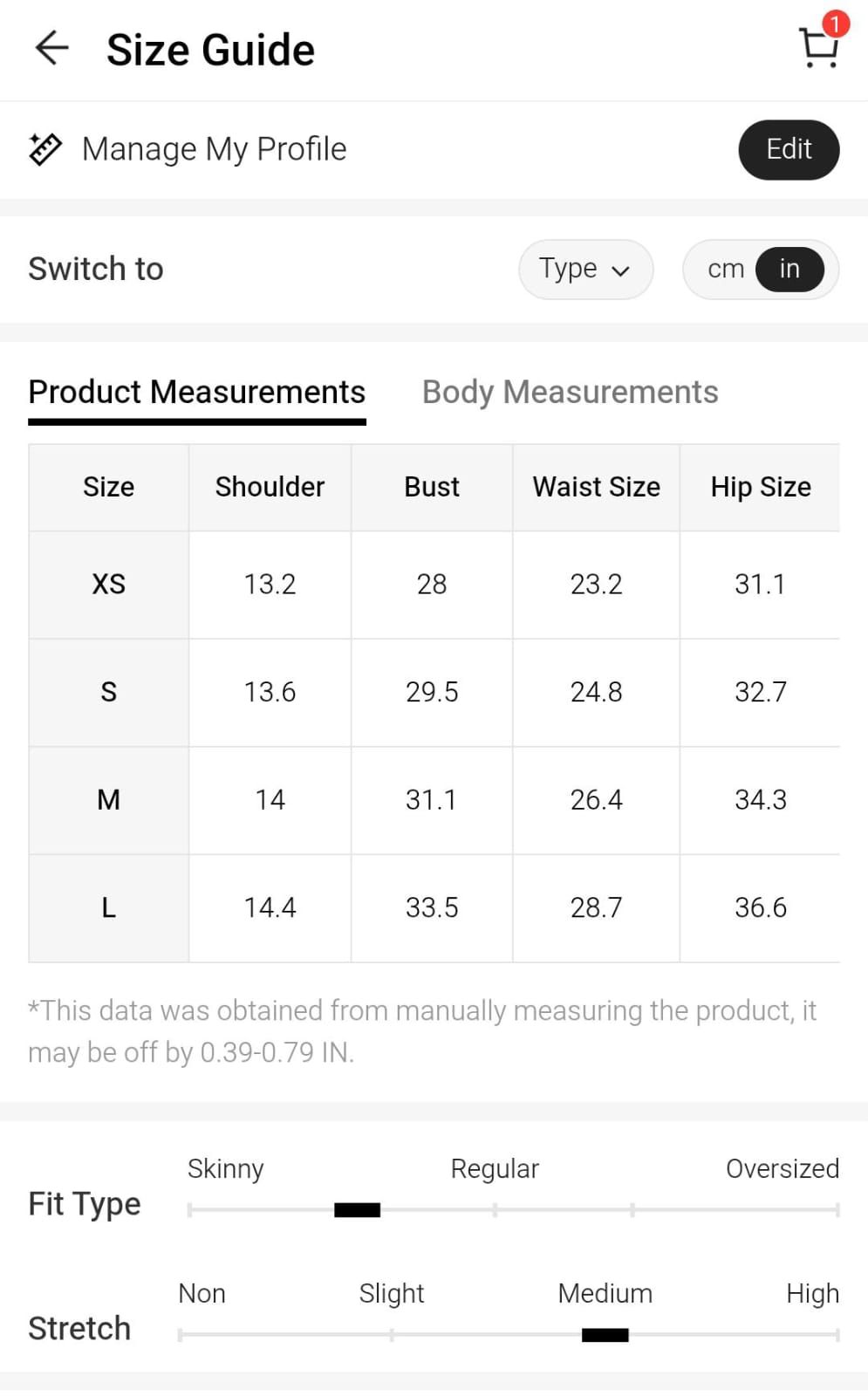Open Manage My Profile
The image size is (868, 1396).
click(x=215, y=149)
